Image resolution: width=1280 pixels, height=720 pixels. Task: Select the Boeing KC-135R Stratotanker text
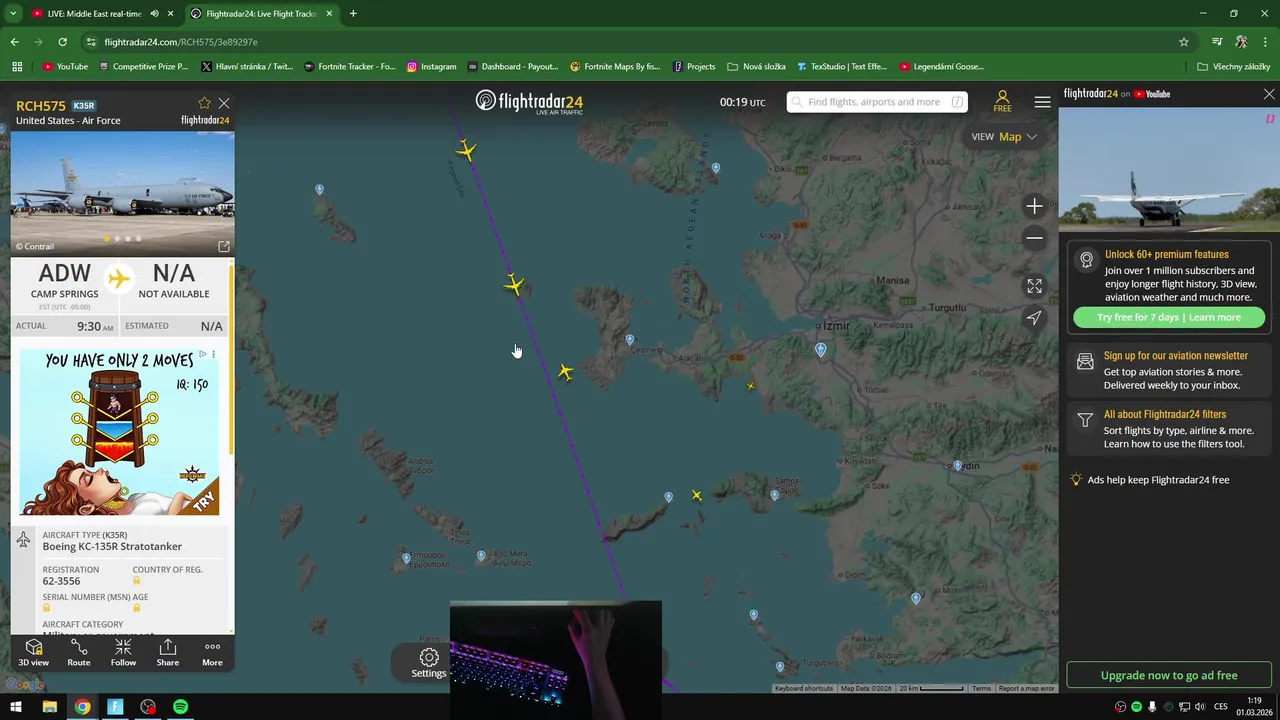coord(112,547)
